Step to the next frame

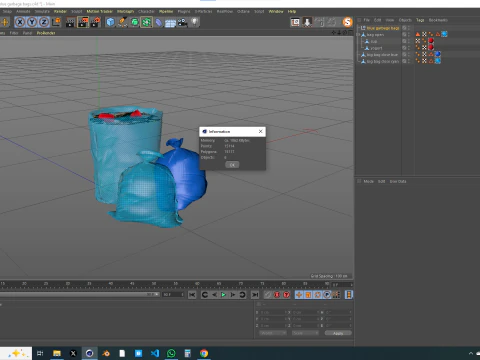[233, 295]
